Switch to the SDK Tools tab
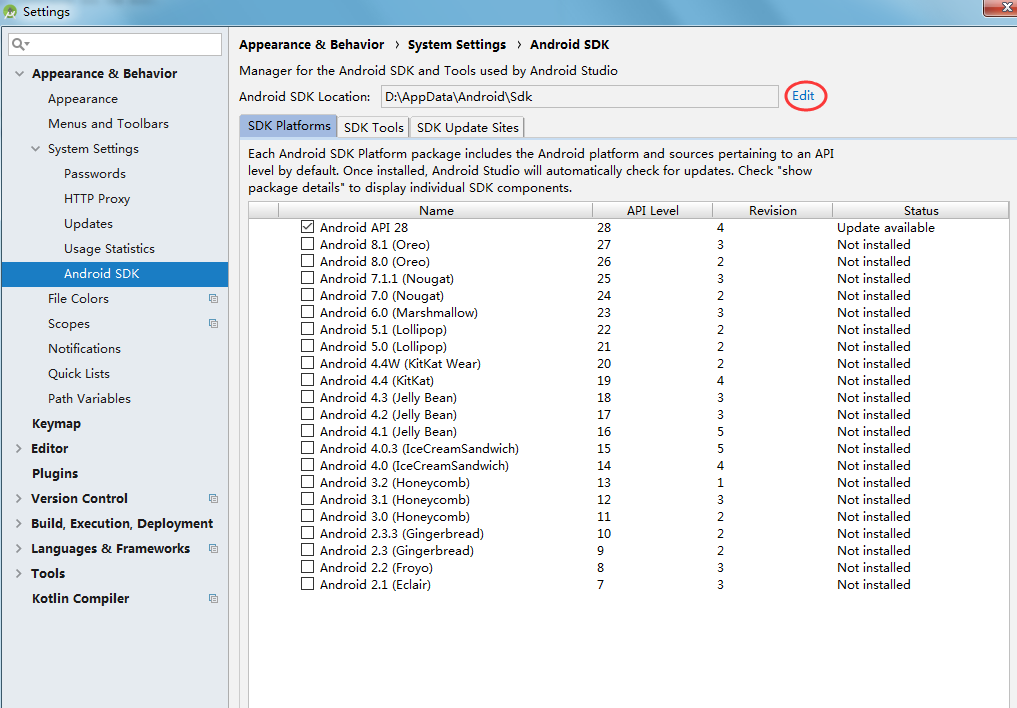 click(x=373, y=127)
